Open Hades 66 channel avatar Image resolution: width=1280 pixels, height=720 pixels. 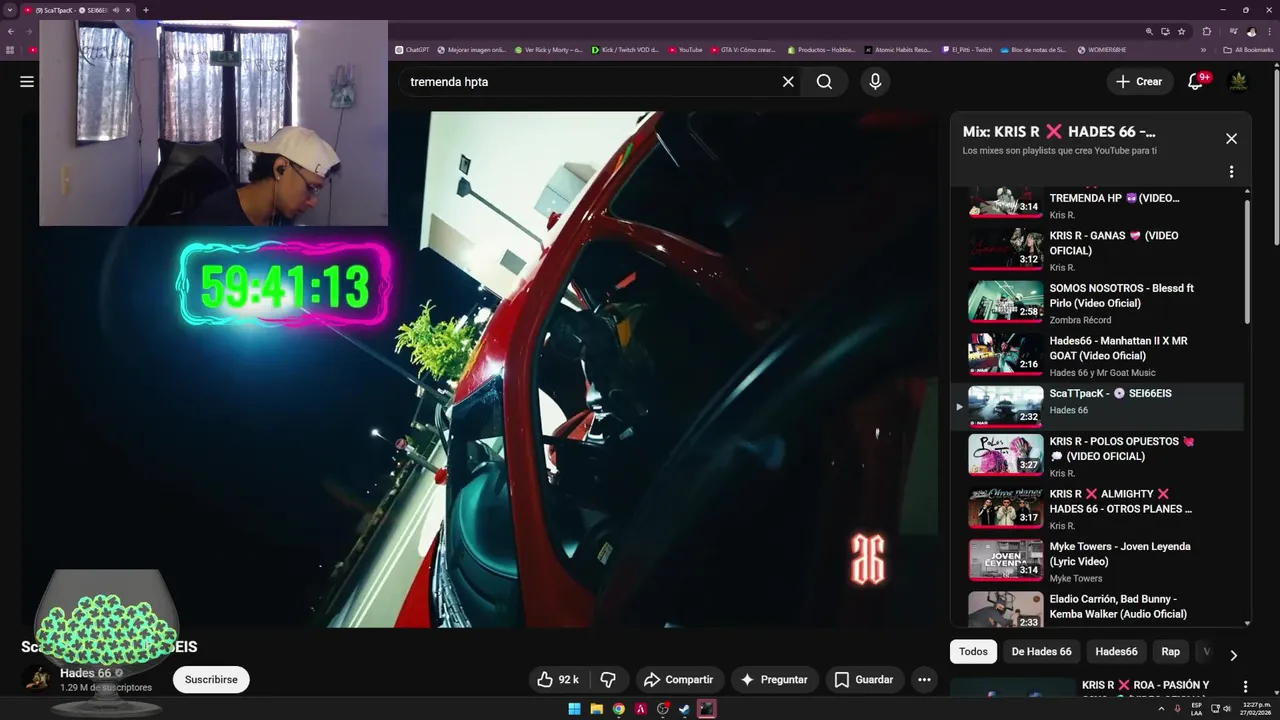coord(38,680)
